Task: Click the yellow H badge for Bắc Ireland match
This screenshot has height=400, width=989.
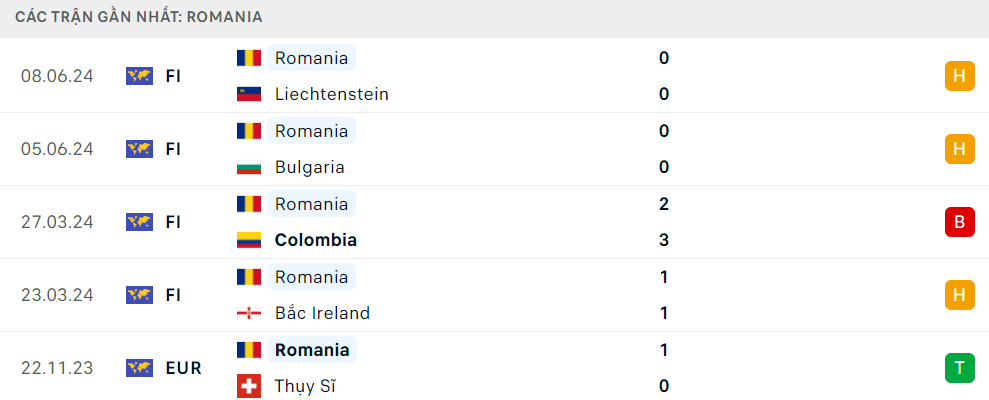Action: (959, 295)
